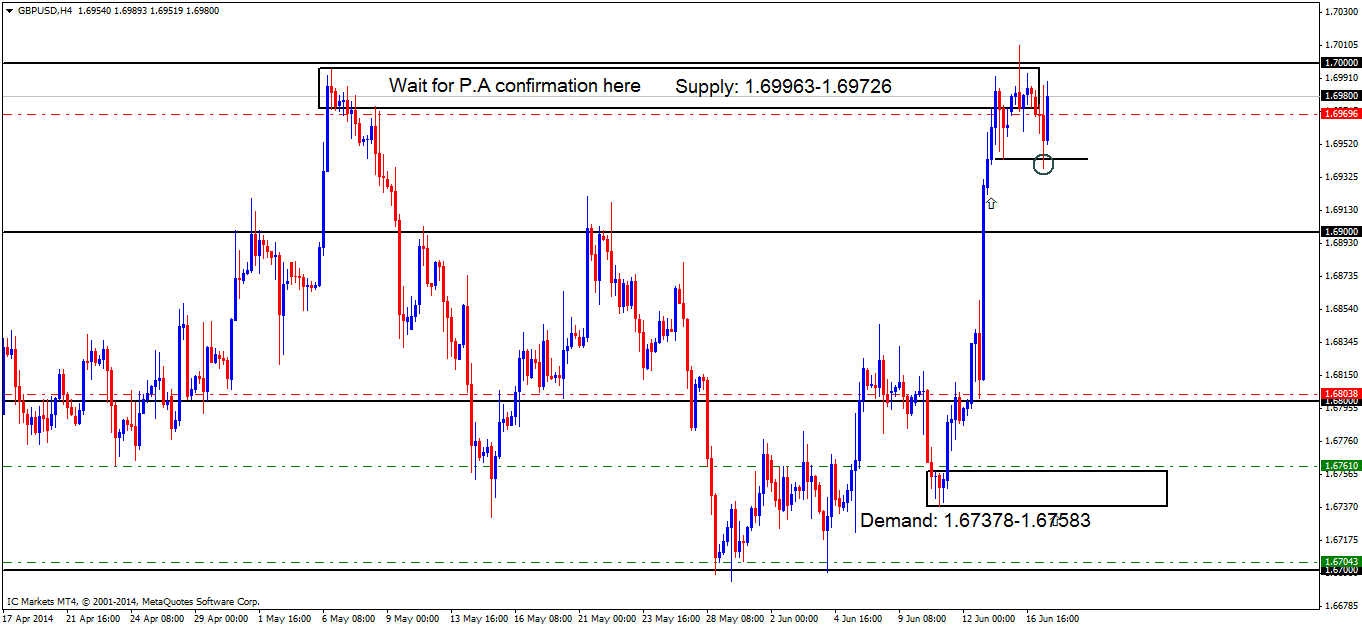The image size is (1362, 627).
Task: Click the '24 Apr 08:00' time label
Action: (158, 619)
